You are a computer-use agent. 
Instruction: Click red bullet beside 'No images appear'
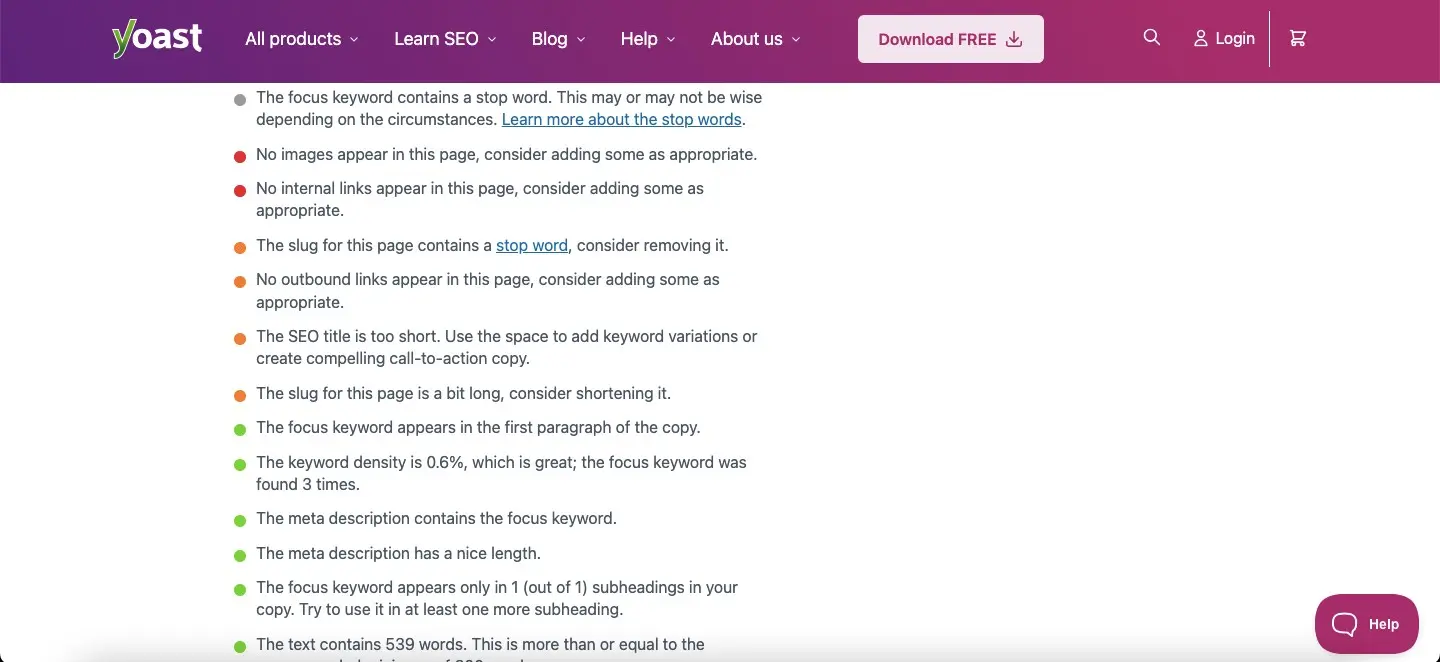click(240, 157)
